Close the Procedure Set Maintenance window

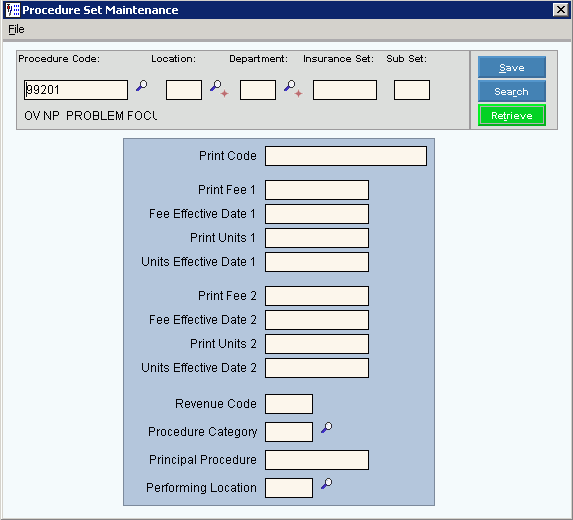pyautogui.click(x=561, y=10)
